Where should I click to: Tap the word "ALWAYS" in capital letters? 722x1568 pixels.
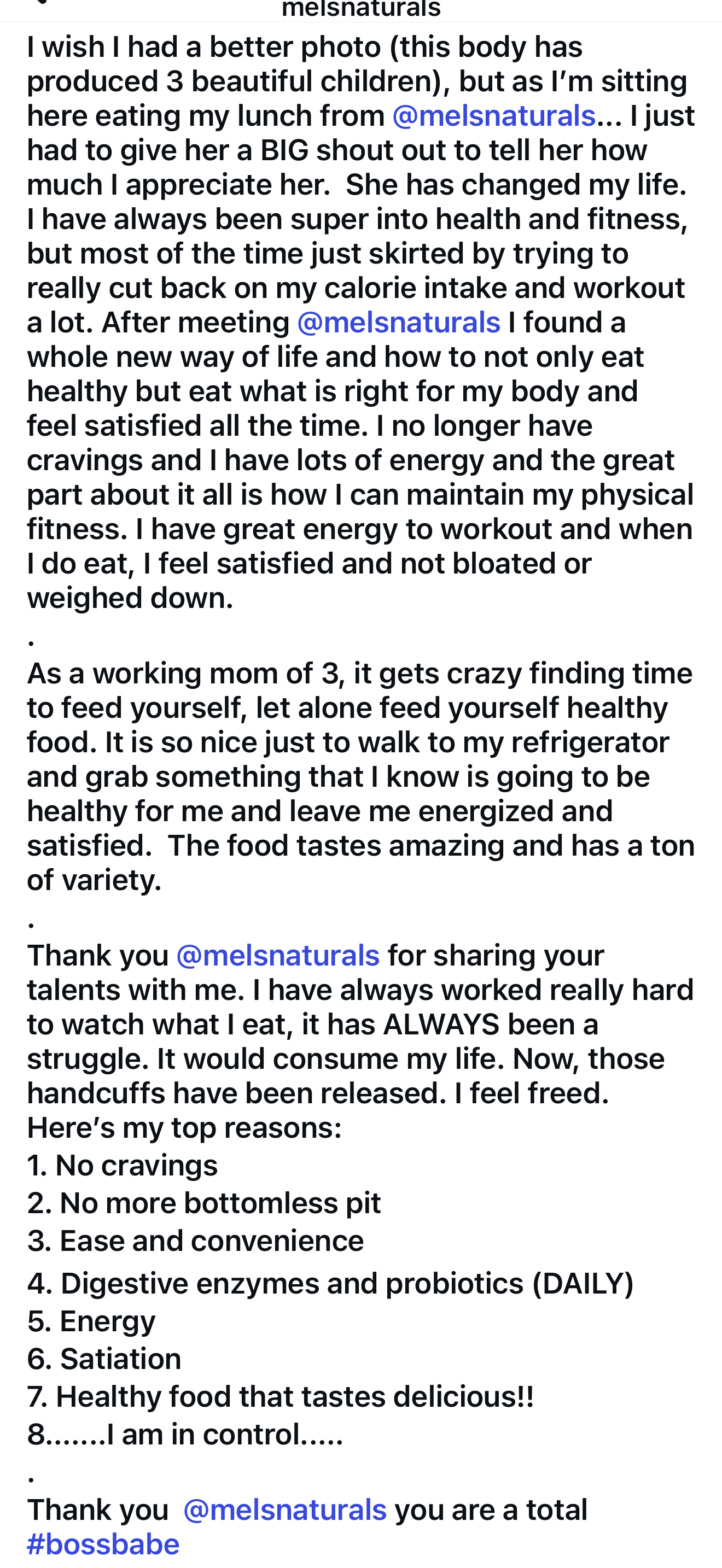tap(441, 1025)
